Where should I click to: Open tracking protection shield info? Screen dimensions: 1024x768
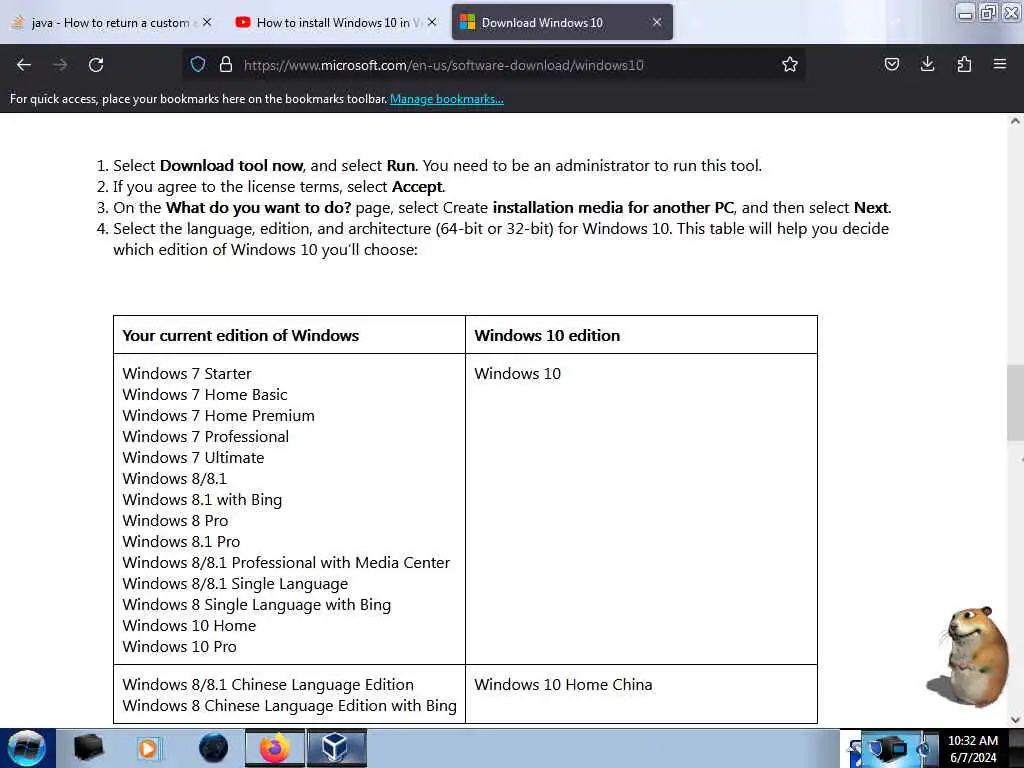click(198, 64)
